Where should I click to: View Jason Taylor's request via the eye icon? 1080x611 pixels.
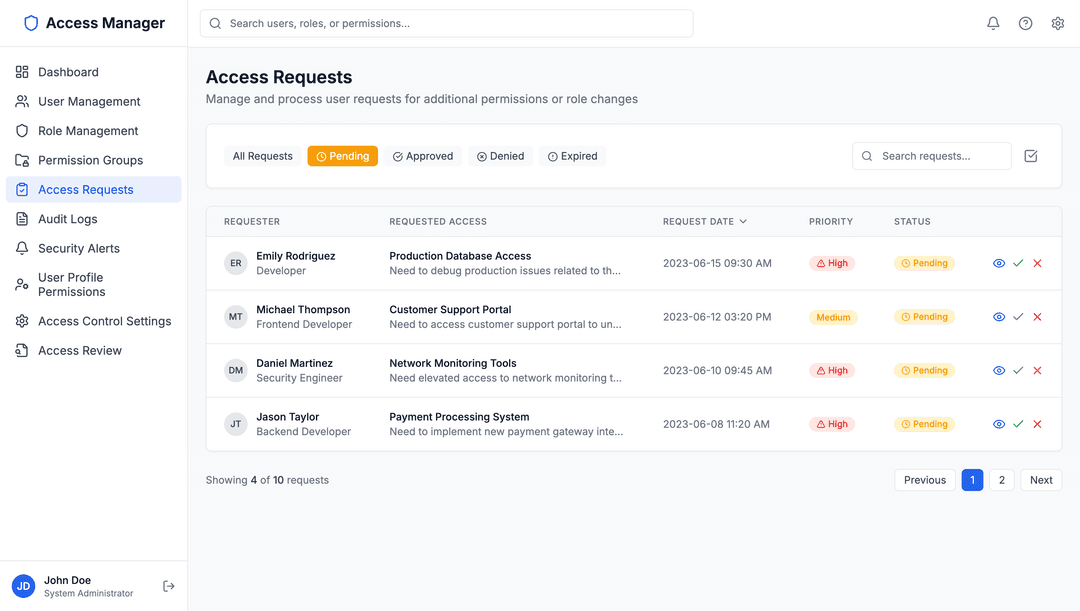point(998,423)
